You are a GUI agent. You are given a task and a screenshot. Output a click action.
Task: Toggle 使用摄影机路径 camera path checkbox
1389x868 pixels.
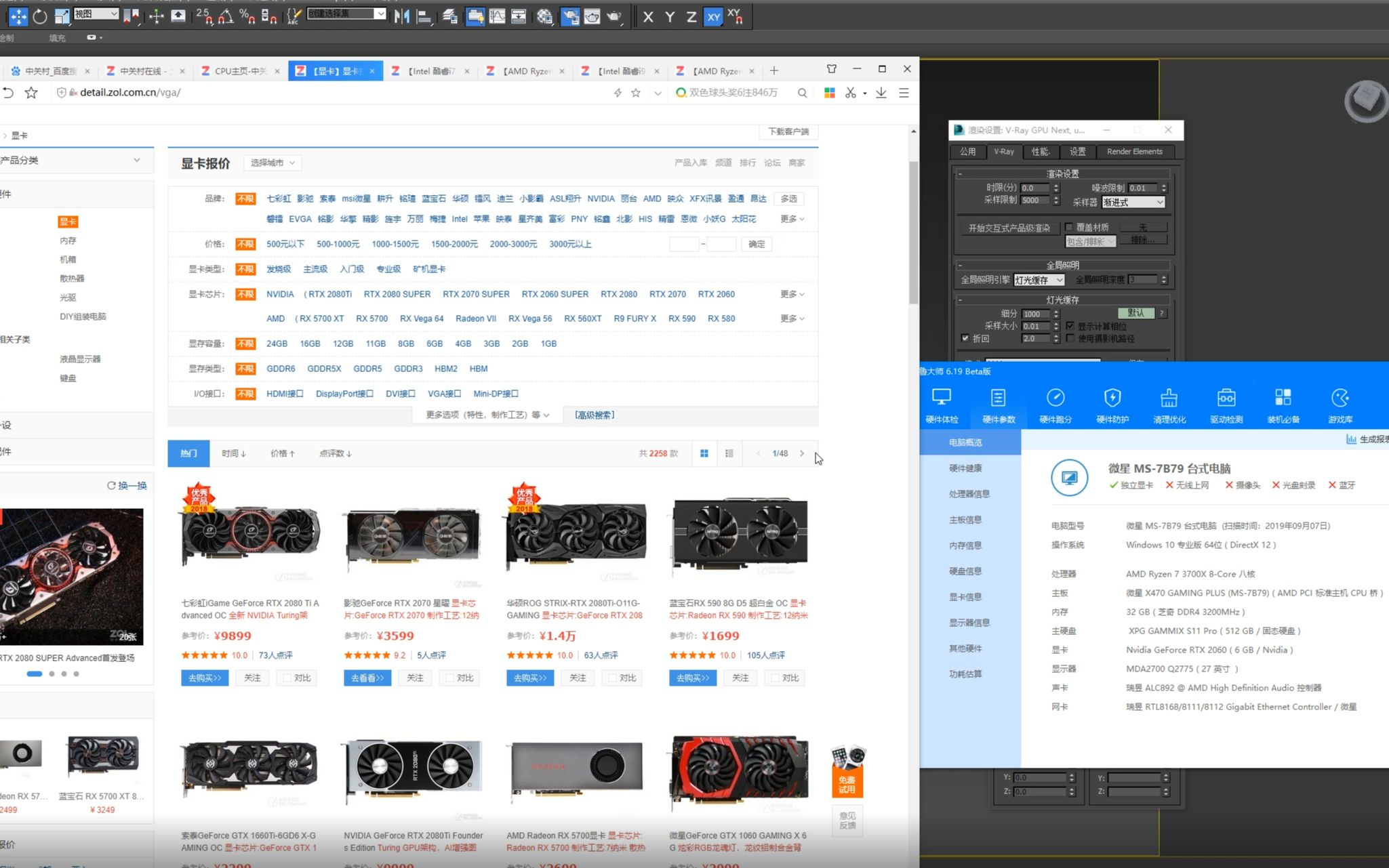coord(1070,338)
